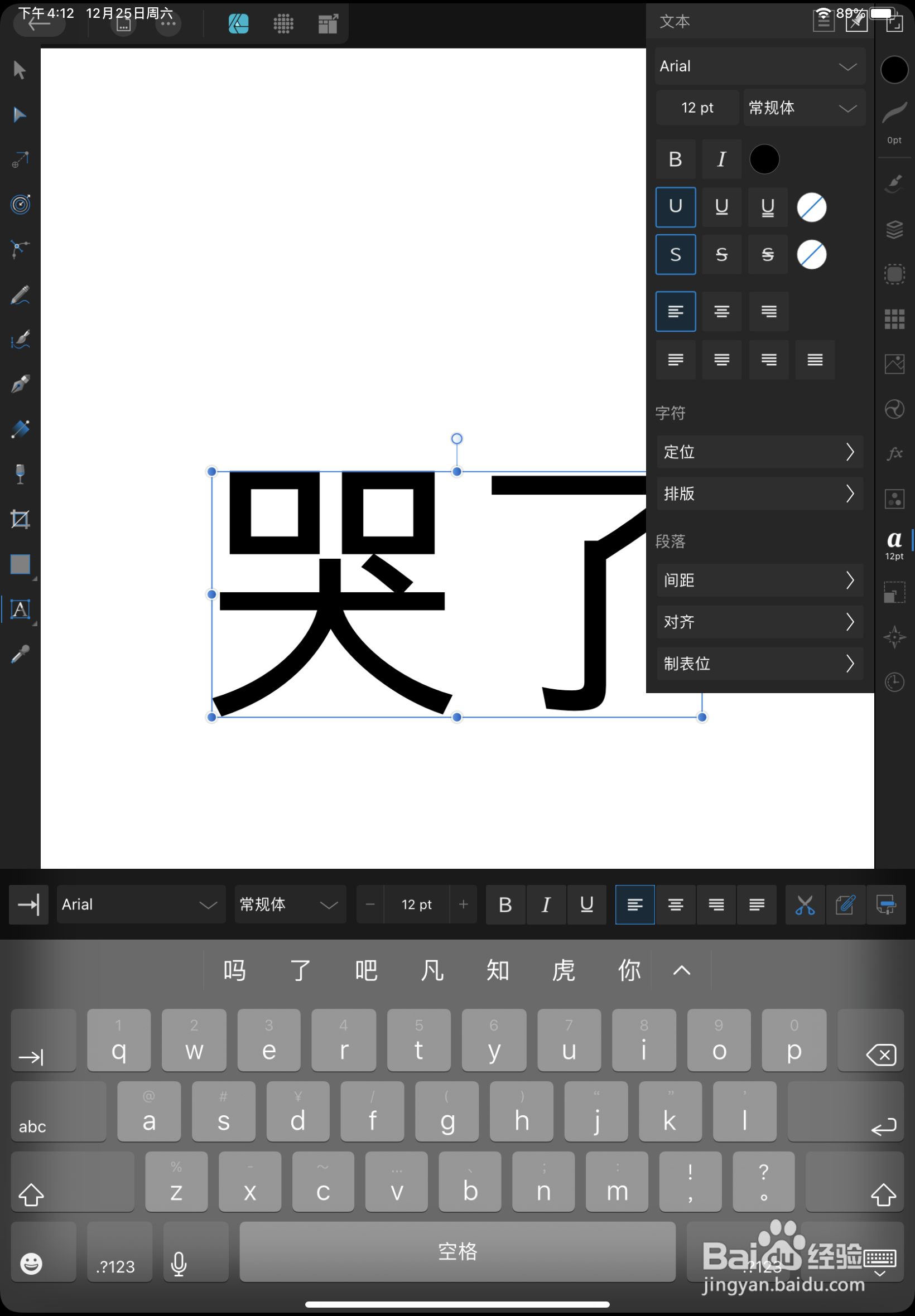Switch to the Export persona
Screen dimensions: 915x1316
(x=328, y=23)
